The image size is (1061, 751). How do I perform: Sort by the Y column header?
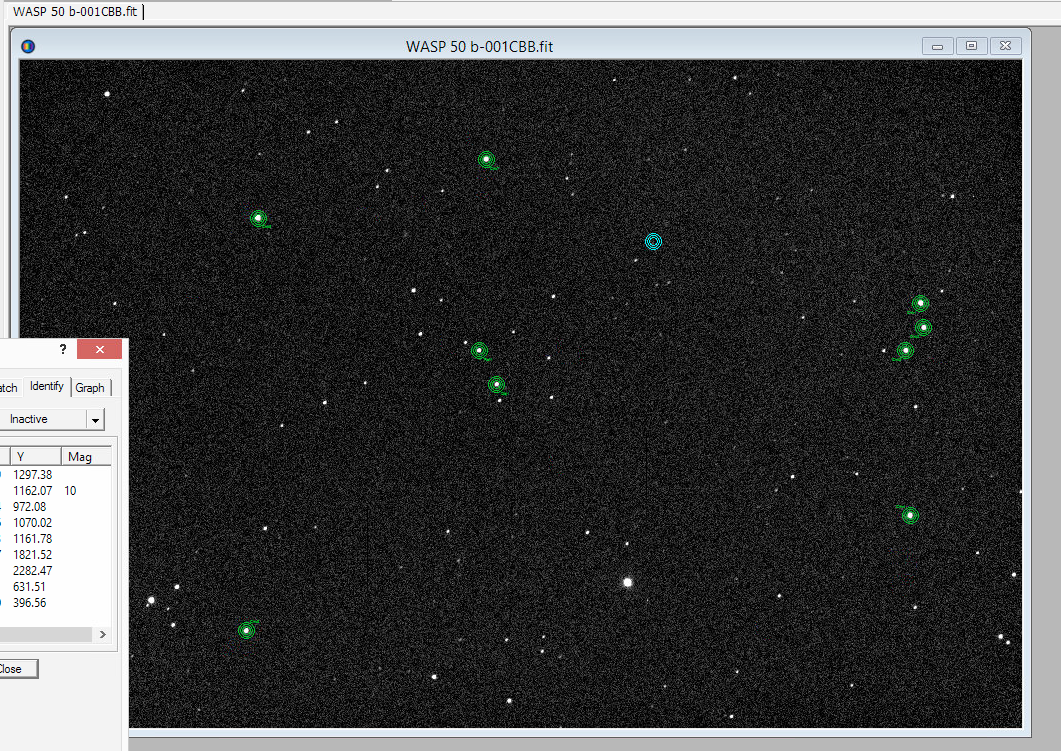pyautogui.click(x=35, y=457)
